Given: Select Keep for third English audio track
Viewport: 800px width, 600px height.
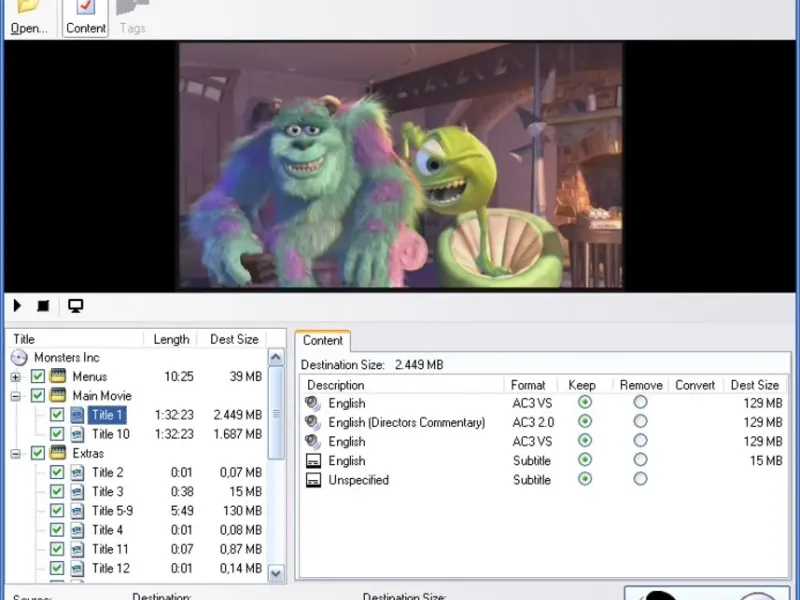Looking at the screenshot, I should click(x=585, y=440).
